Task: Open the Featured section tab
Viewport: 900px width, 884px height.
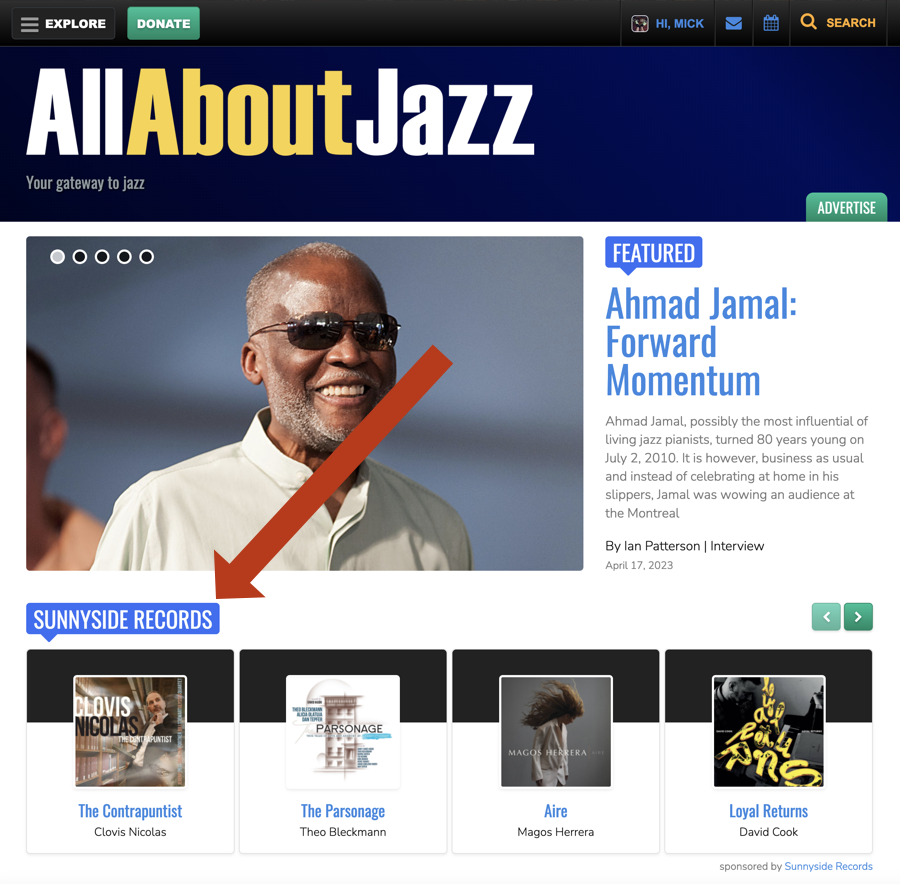Action: tap(654, 253)
